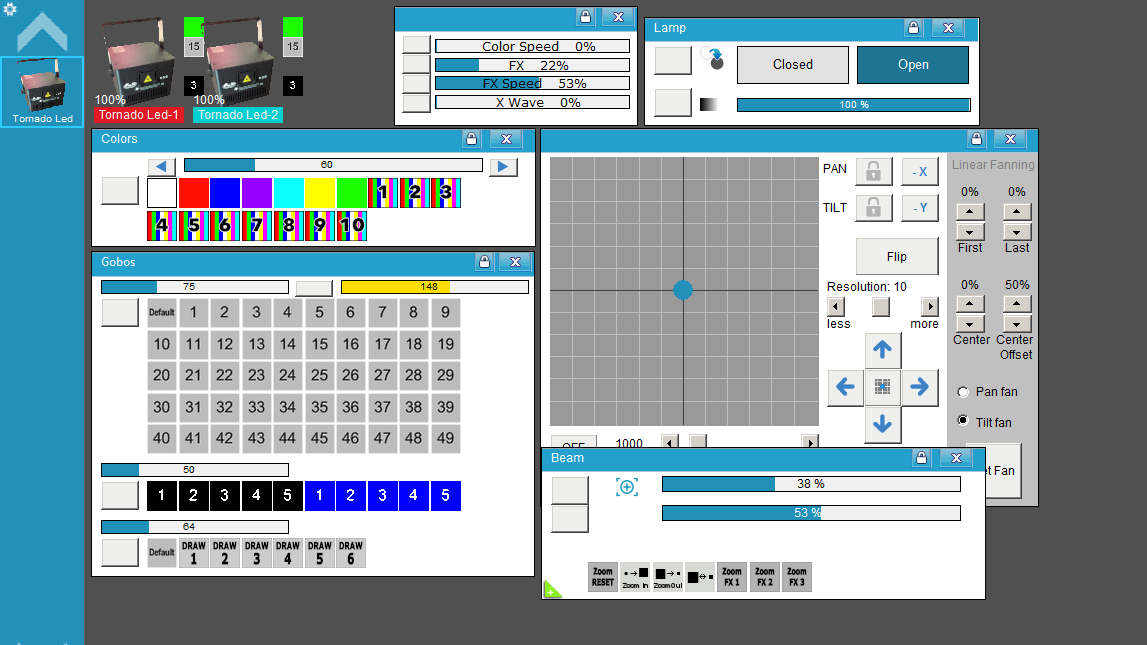Increase resolution with the more arrow
Screen dimensions: 1147x645
click(930, 306)
